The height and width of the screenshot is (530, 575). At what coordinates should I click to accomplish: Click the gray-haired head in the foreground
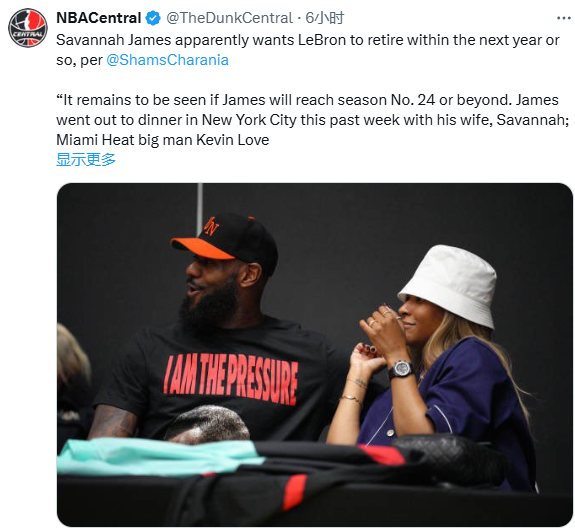pyautogui.click(x=208, y=424)
